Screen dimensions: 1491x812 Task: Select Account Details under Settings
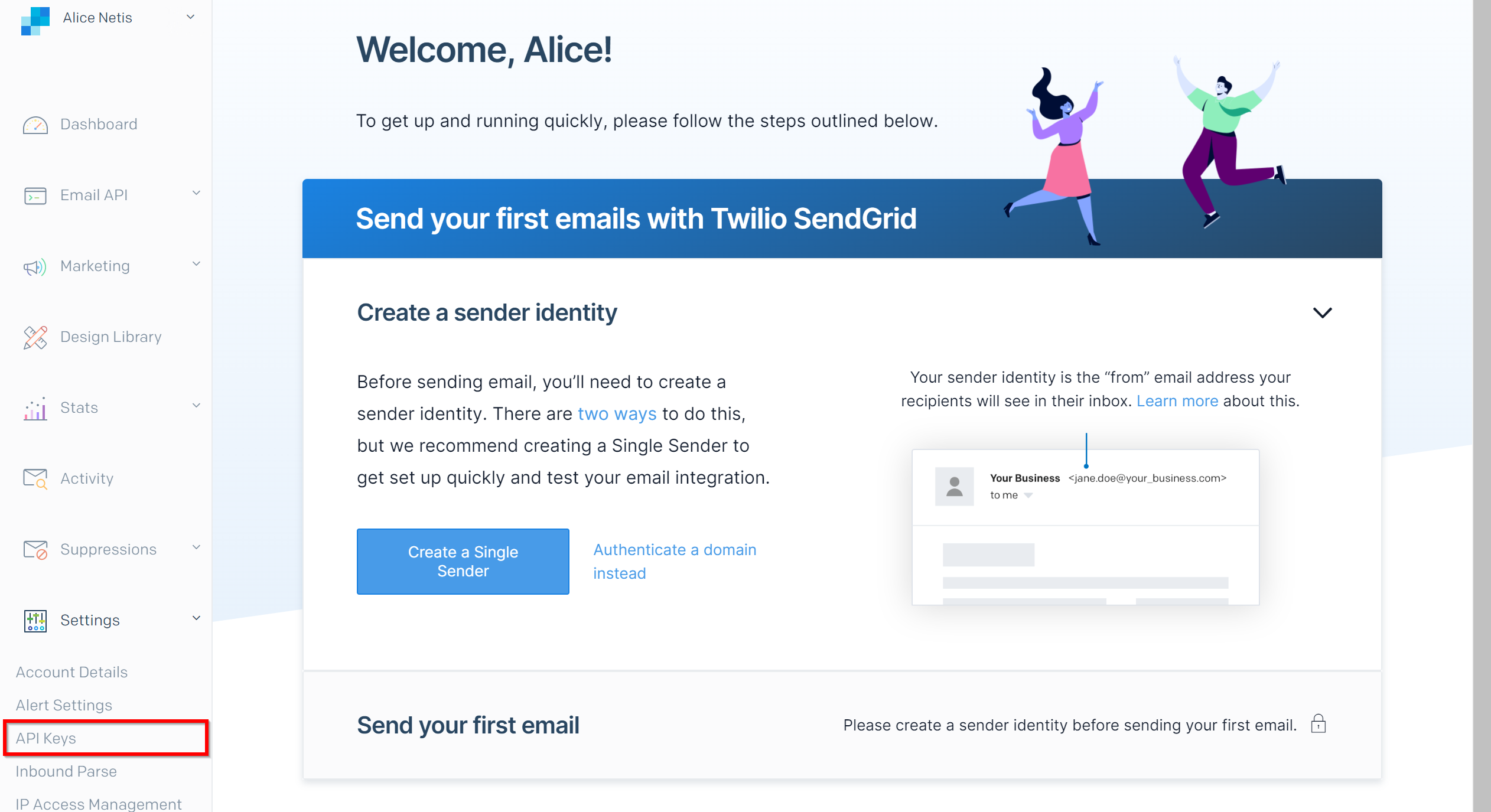71,672
